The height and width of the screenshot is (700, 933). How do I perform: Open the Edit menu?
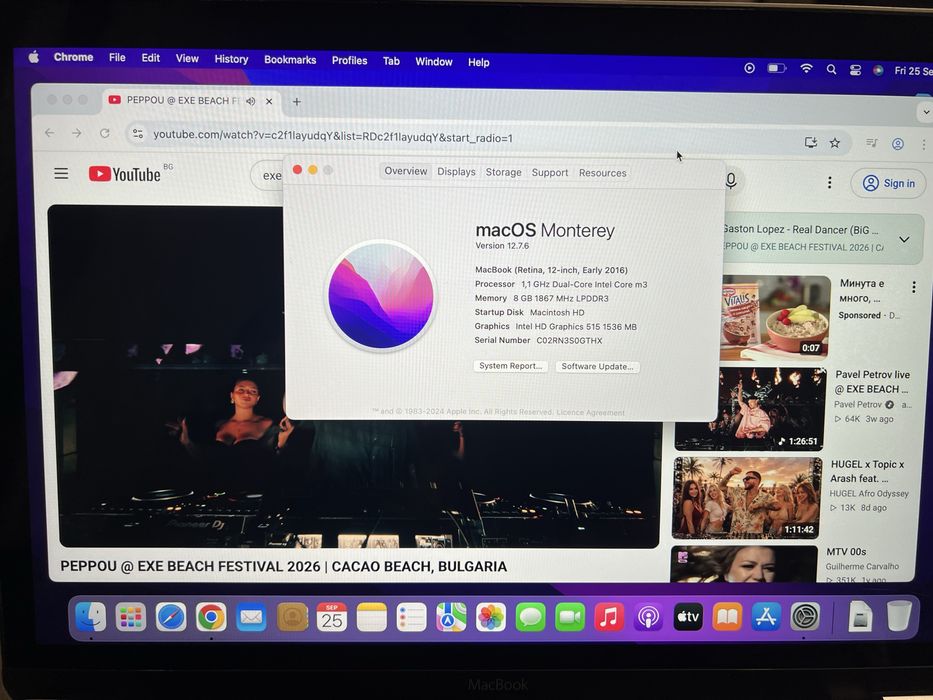point(151,58)
